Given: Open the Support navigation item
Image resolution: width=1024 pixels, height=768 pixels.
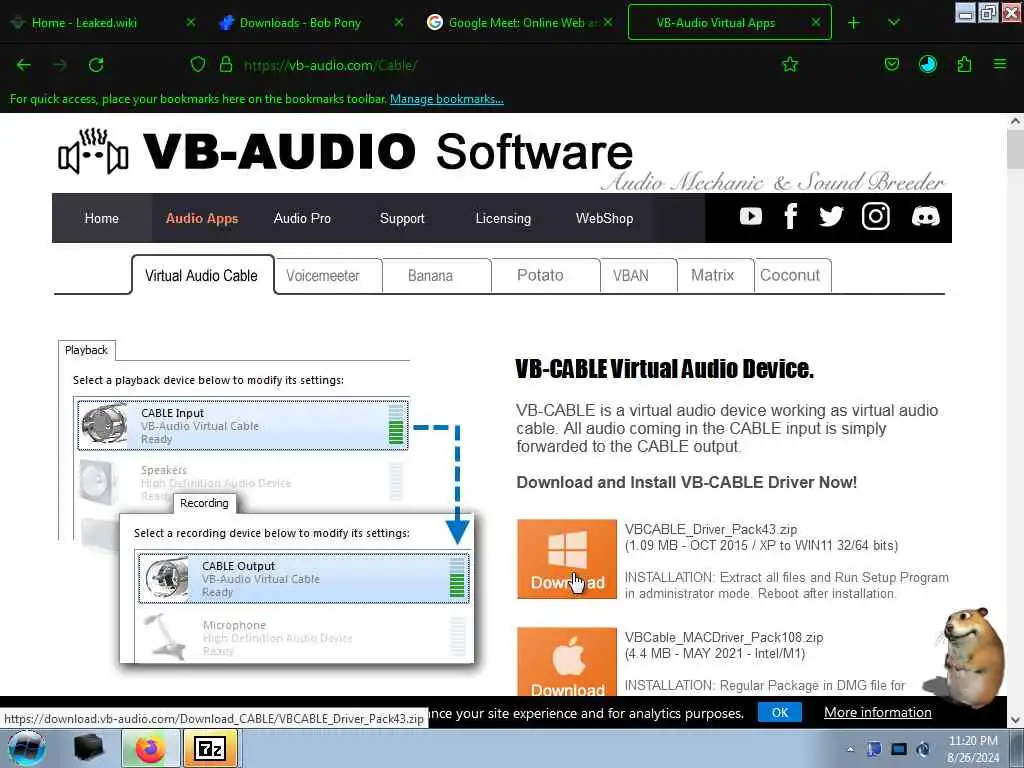Looking at the screenshot, I should (x=402, y=218).
